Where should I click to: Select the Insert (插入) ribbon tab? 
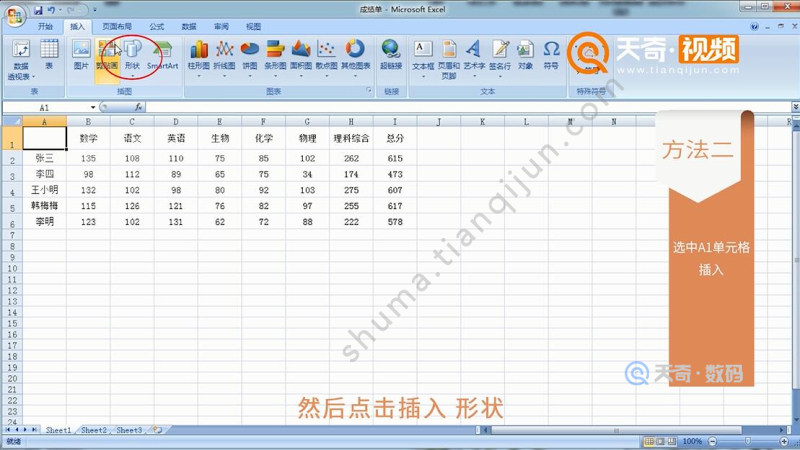click(78, 27)
